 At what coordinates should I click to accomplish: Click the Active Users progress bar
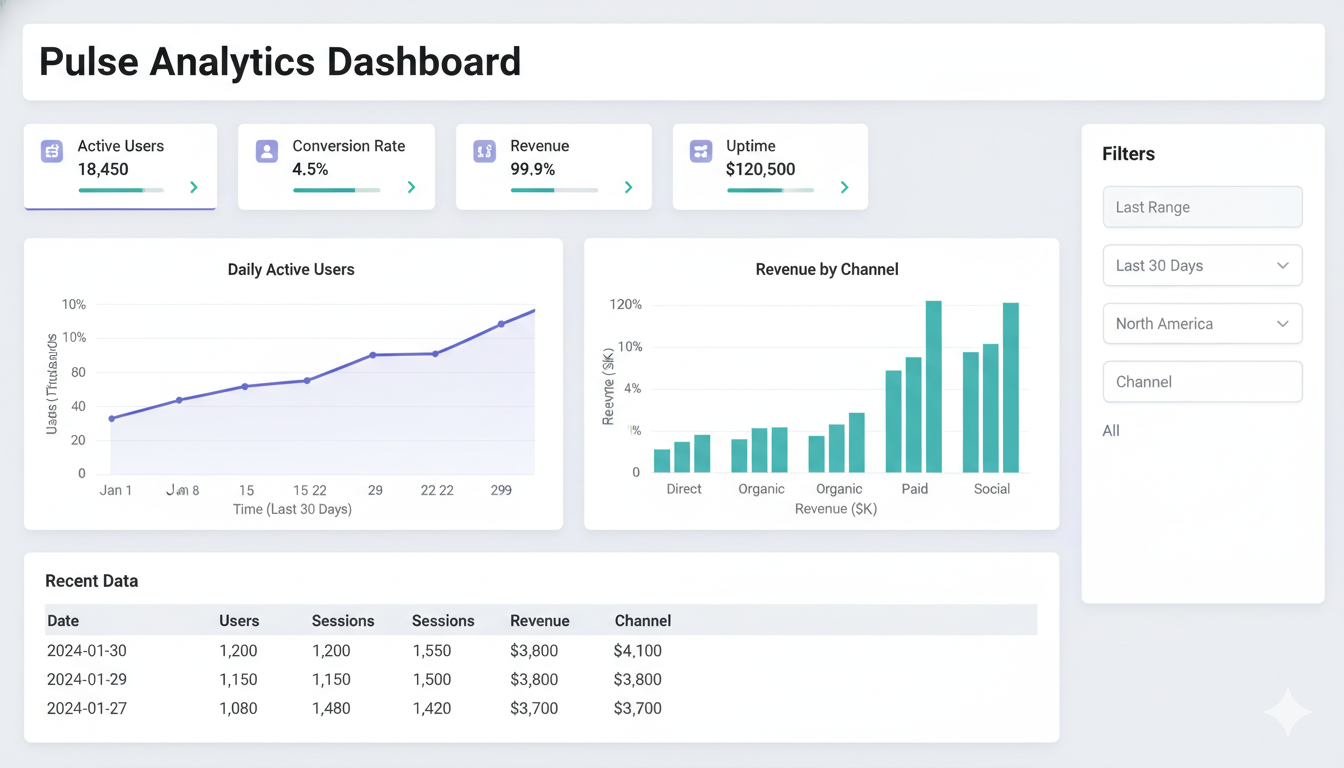120,190
